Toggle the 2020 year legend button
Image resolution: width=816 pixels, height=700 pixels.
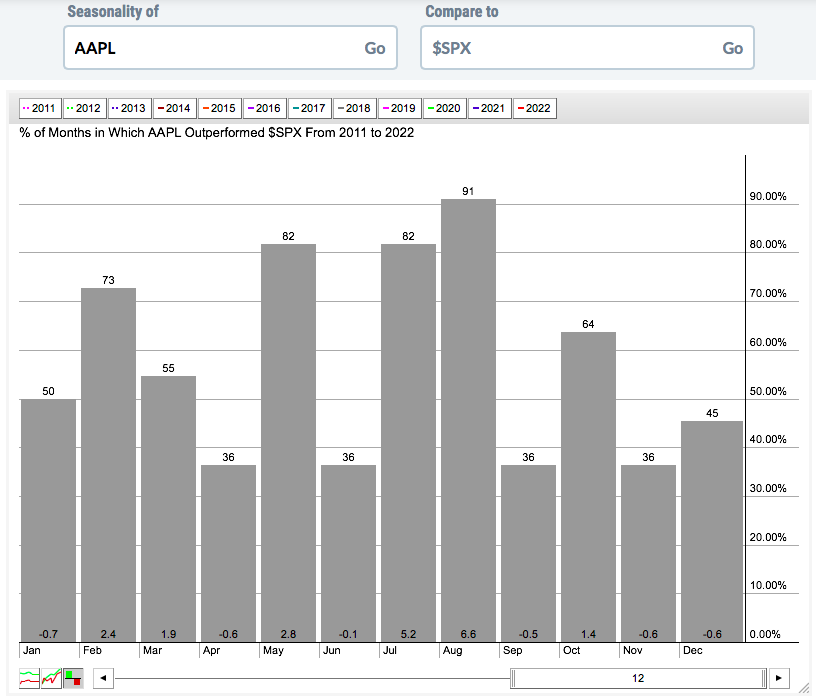pyautogui.click(x=445, y=108)
